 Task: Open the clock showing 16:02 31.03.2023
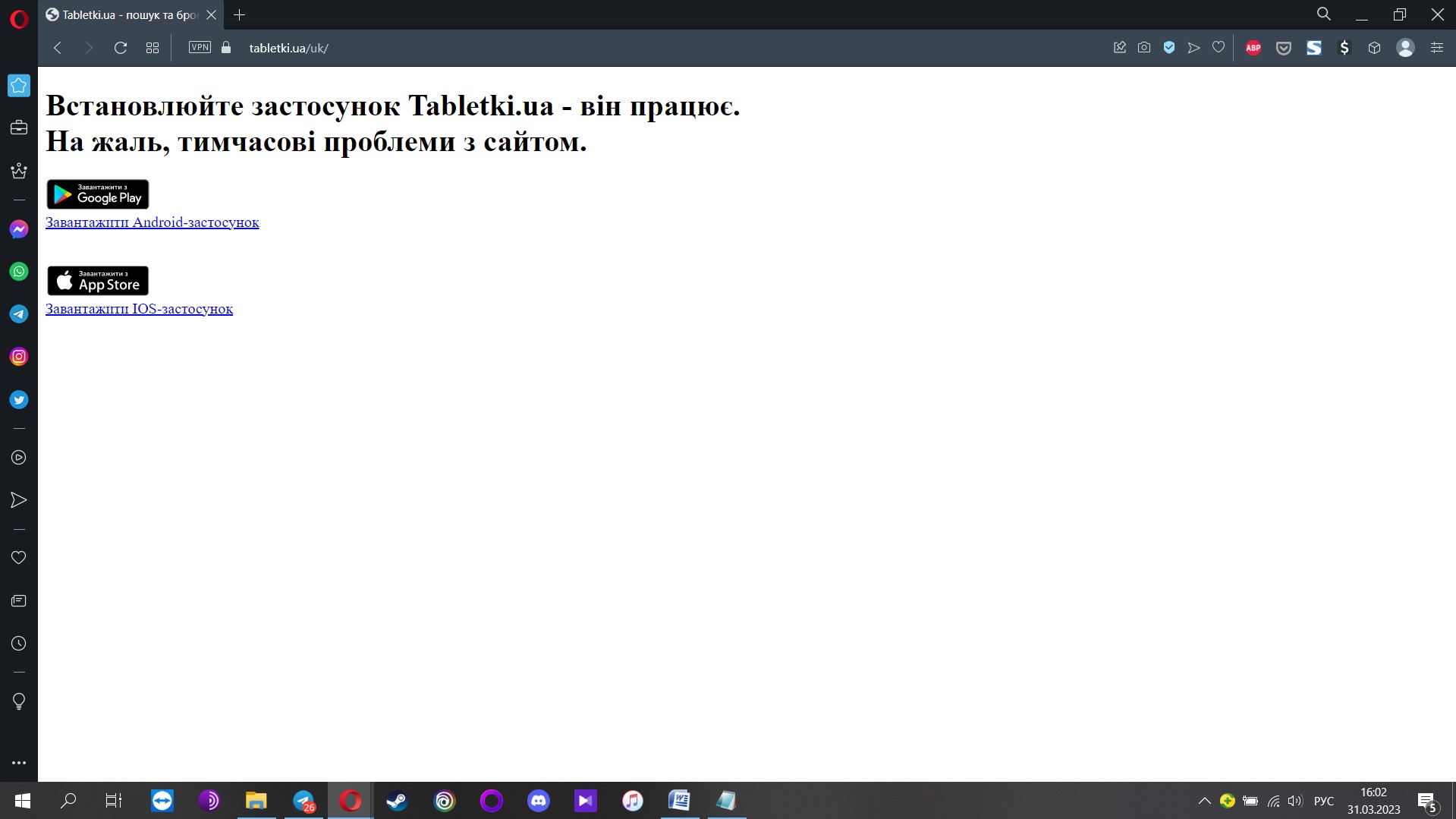tap(1373, 801)
